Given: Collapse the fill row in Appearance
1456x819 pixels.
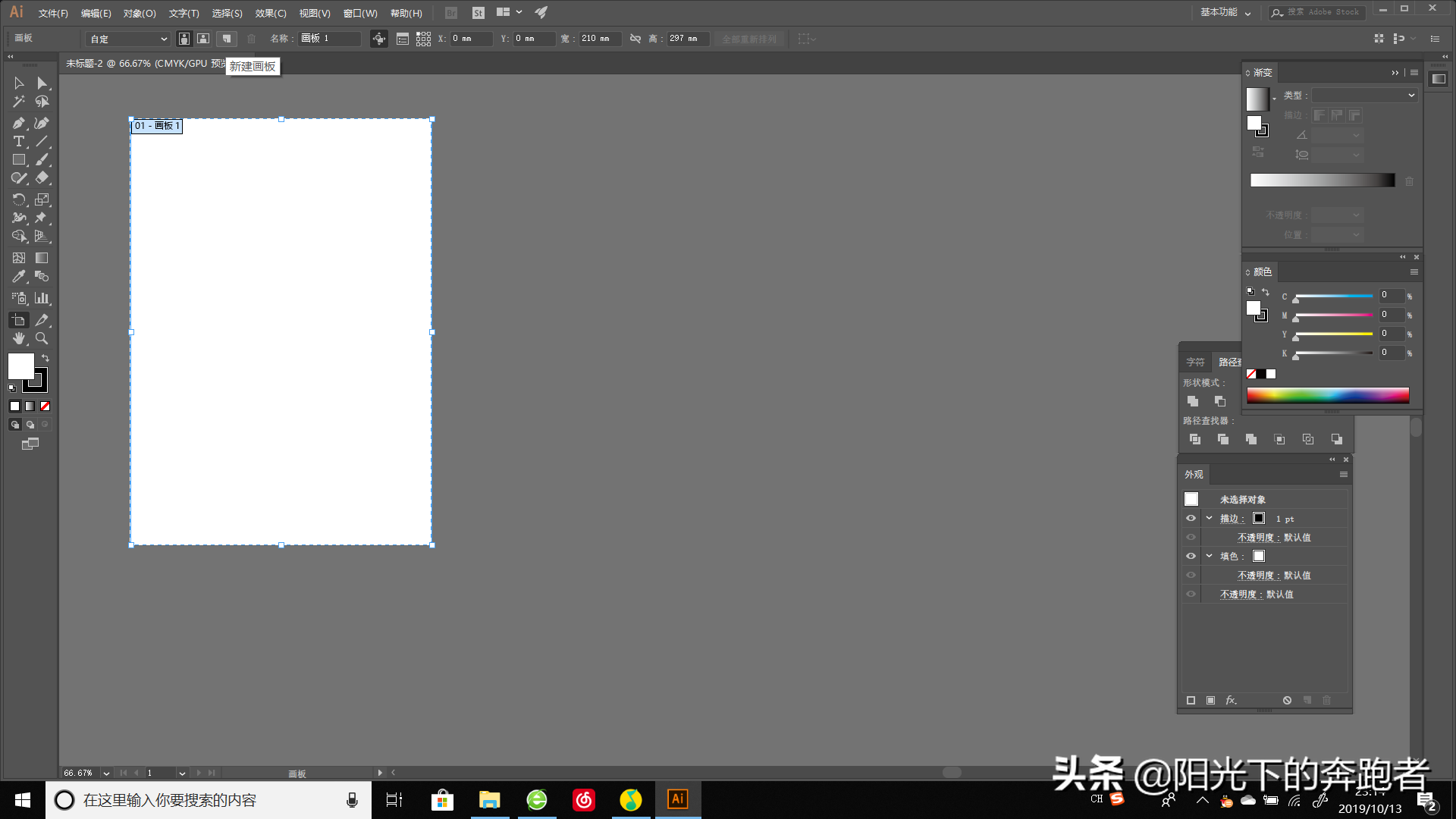Looking at the screenshot, I should coord(1210,556).
